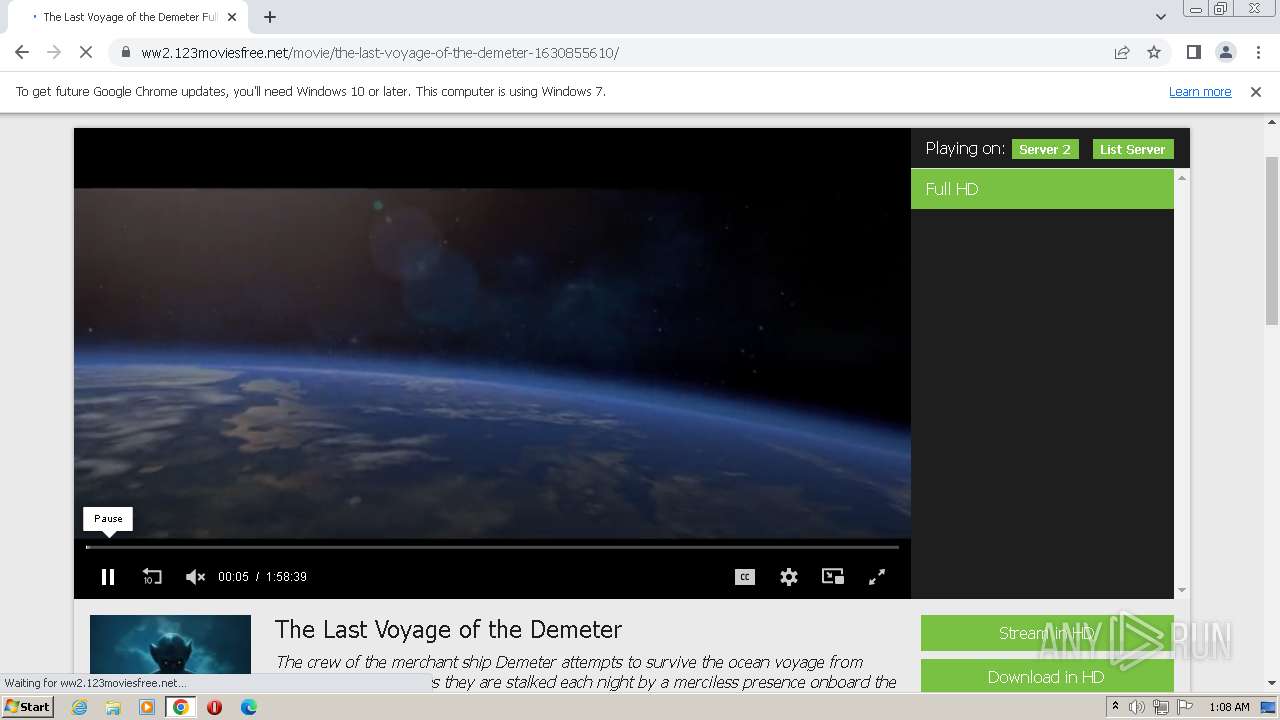Viewport: 1280px width, 720px height.
Task: Open File Explorer from taskbar
Action: [x=113, y=707]
